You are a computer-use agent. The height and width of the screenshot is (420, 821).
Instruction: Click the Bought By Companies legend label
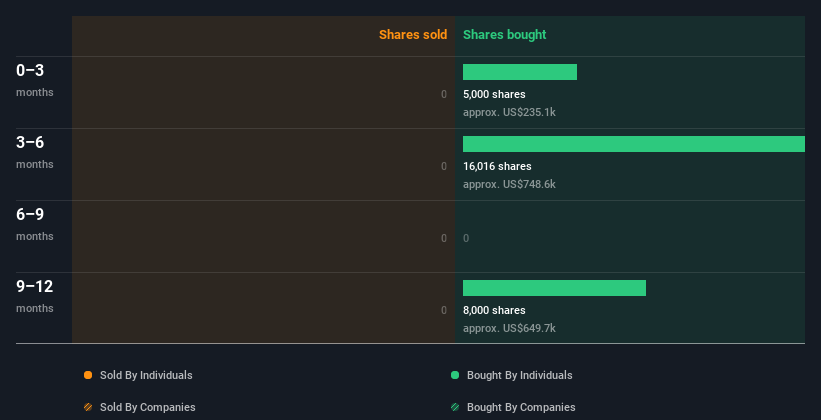point(521,407)
